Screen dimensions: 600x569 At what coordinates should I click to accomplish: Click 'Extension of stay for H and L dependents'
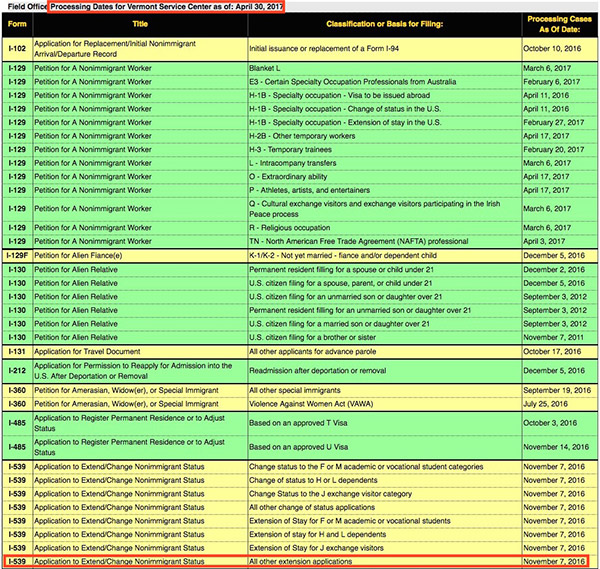(x=318, y=535)
